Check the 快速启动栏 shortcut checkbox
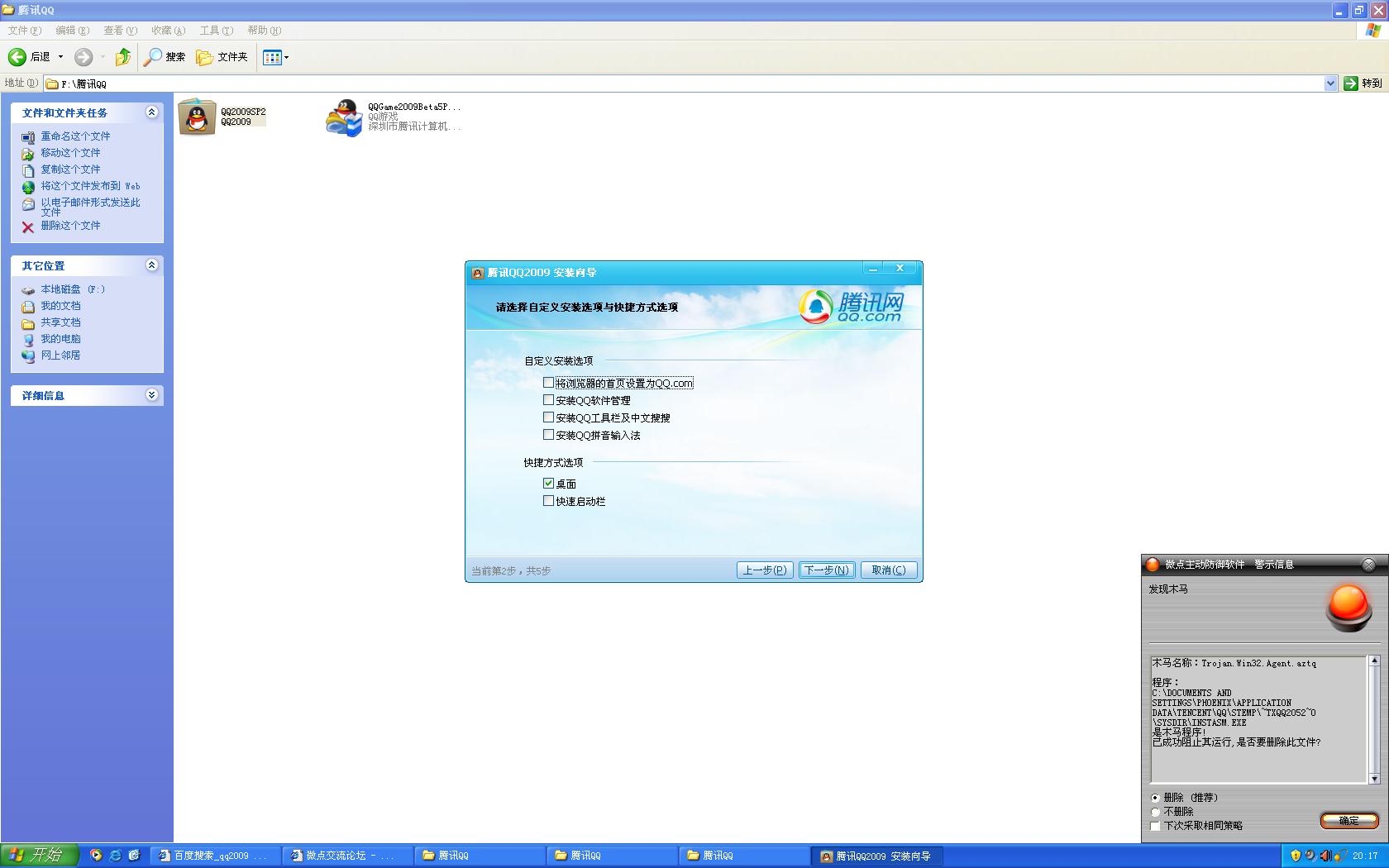This screenshot has width=1389, height=868. pyautogui.click(x=548, y=501)
